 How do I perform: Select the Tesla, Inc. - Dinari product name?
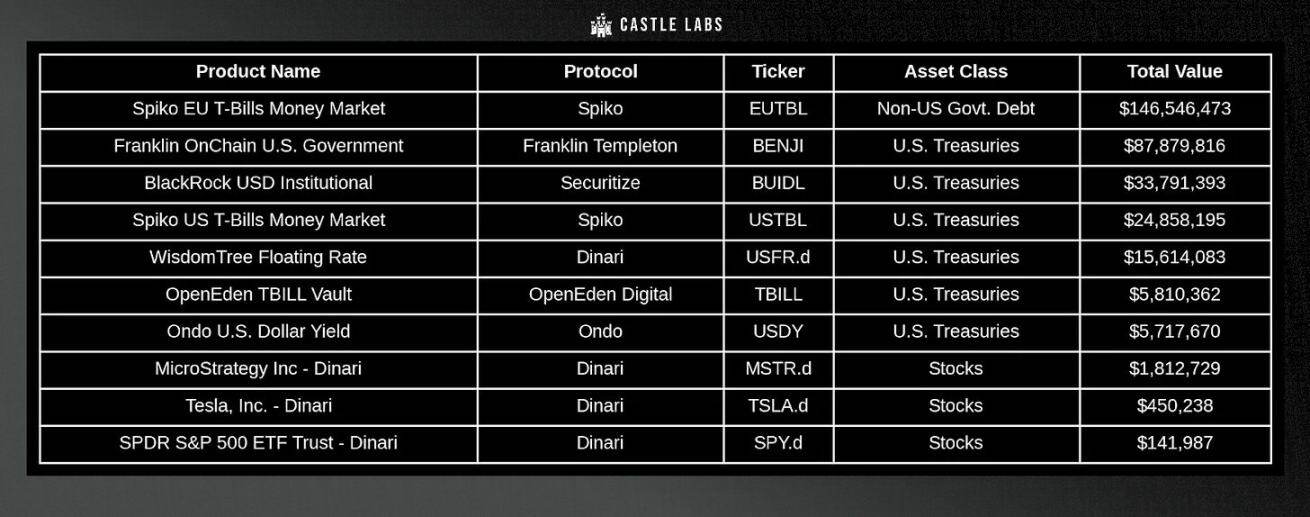(x=258, y=406)
